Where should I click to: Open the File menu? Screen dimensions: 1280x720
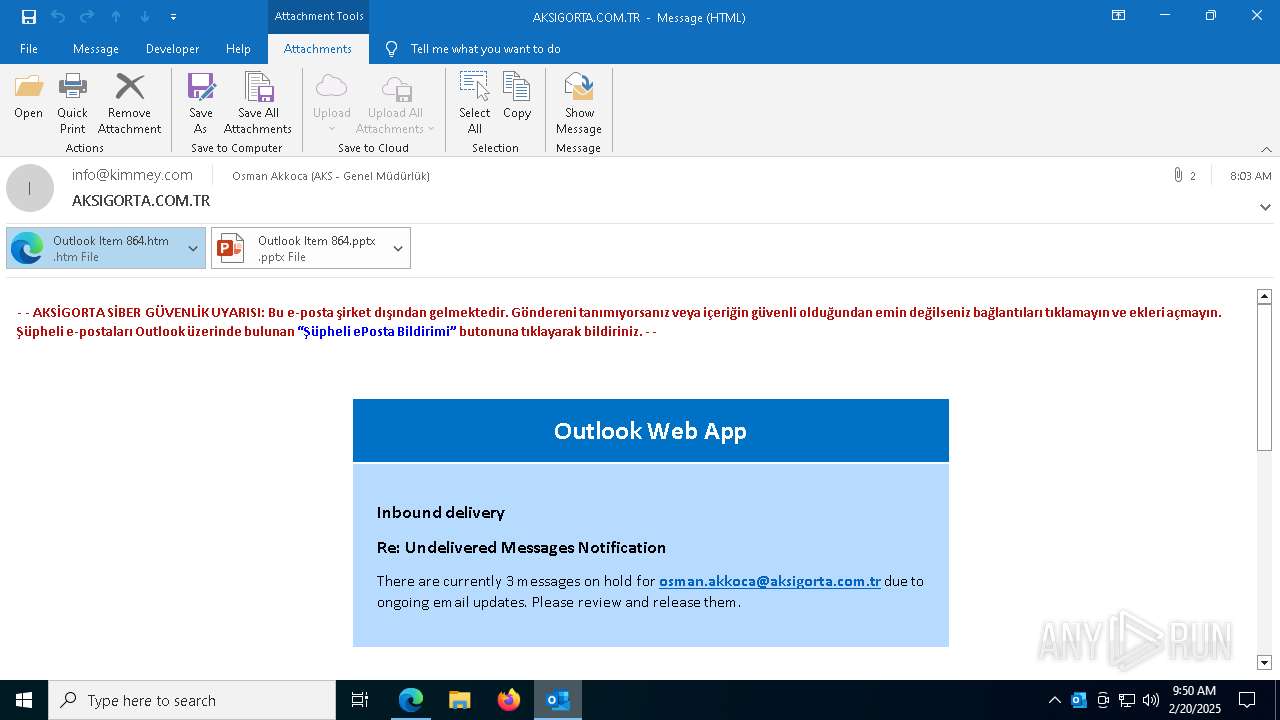[29, 49]
